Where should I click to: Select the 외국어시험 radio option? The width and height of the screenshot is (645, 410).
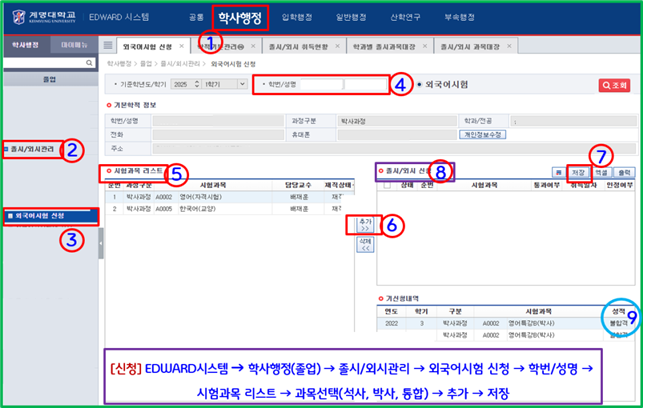pos(418,86)
